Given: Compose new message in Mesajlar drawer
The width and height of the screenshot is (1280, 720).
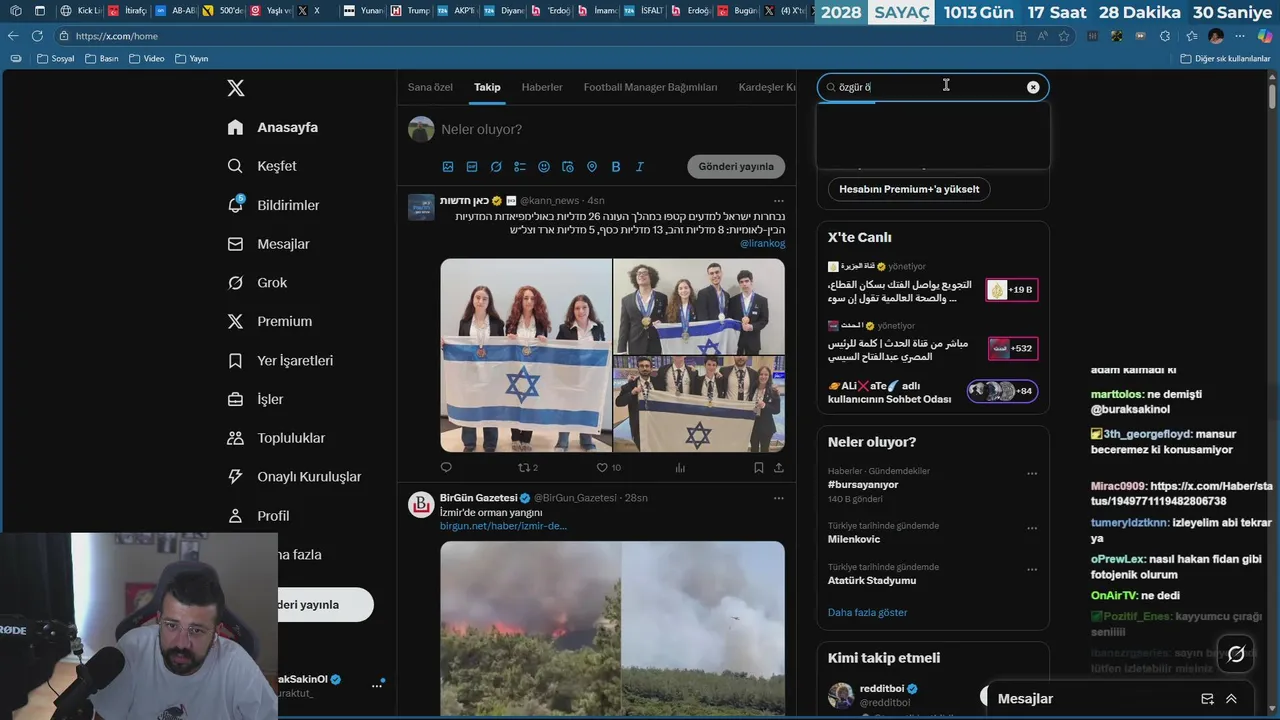Looking at the screenshot, I should [x=1207, y=699].
